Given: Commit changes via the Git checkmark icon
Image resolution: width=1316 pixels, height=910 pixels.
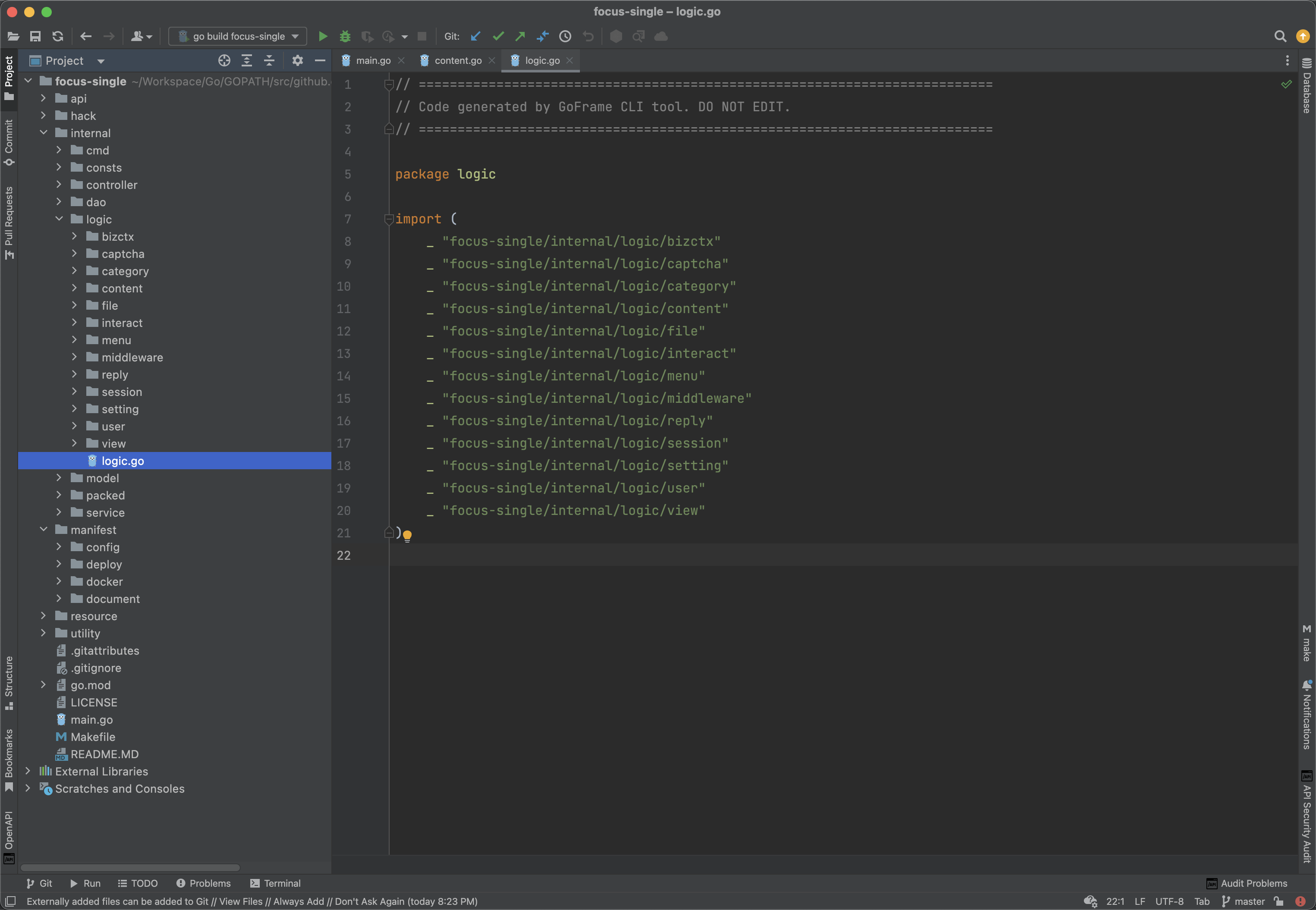Looking at the screenshot, I should point(498,36).
